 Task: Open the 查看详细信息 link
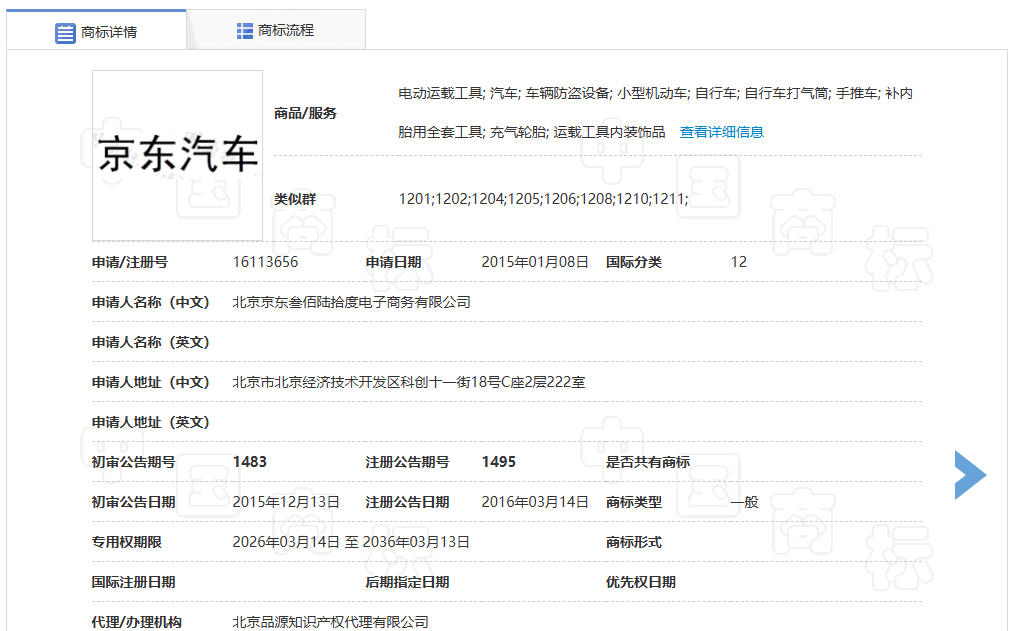[721, 132]
